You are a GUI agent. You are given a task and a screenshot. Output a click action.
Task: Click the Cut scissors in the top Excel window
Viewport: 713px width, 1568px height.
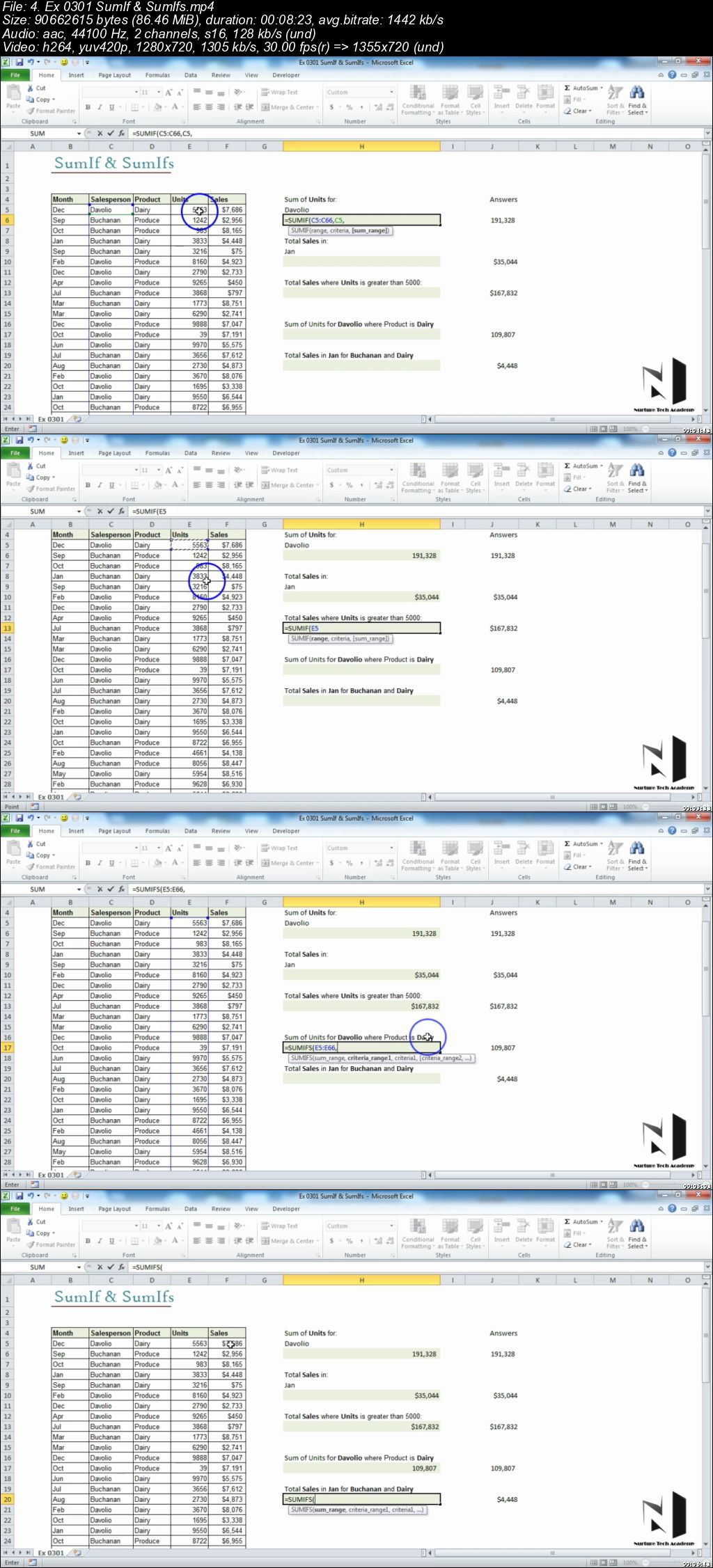pos(31,88)
